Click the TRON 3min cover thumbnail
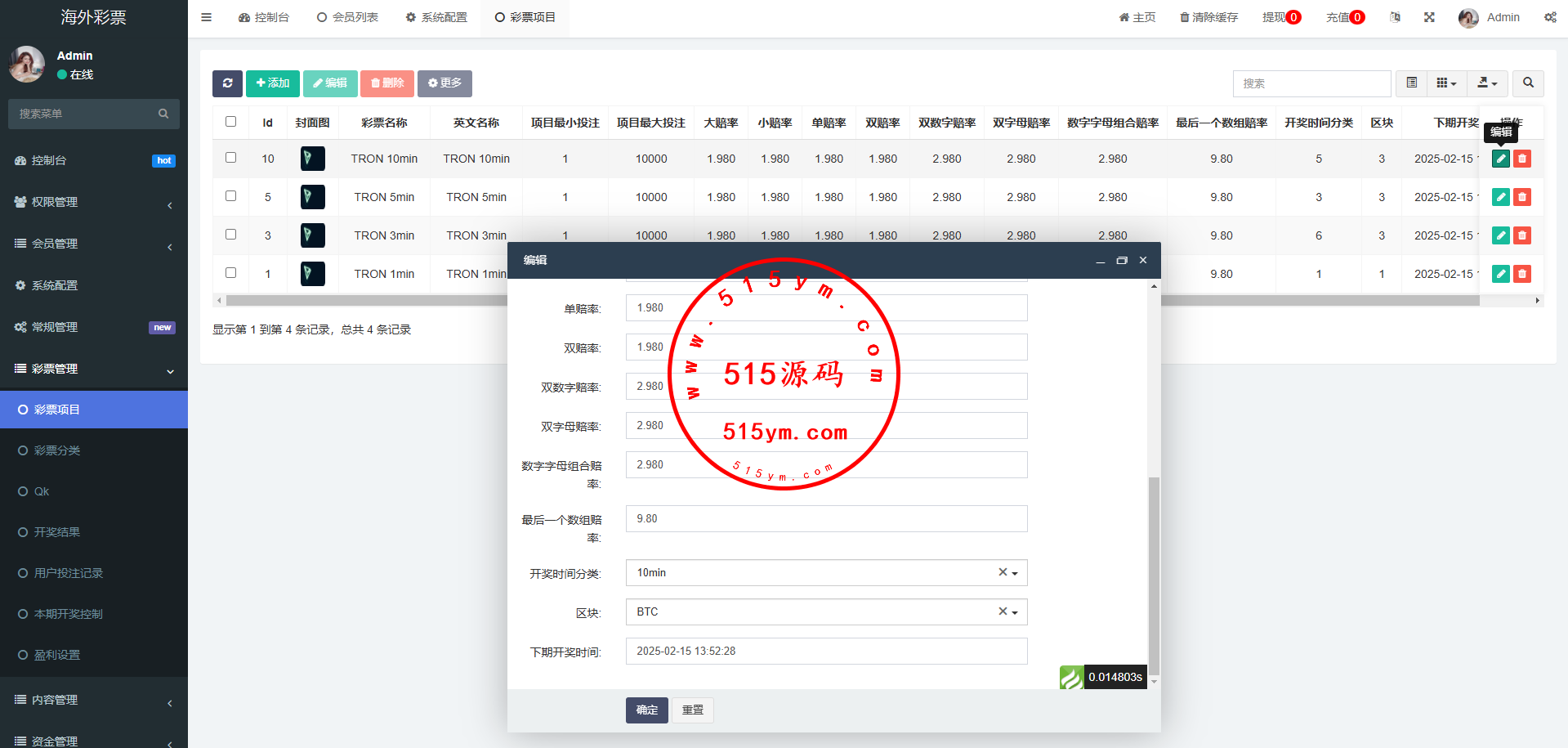The image size is (1568, 748). click(x=312, y=235)
